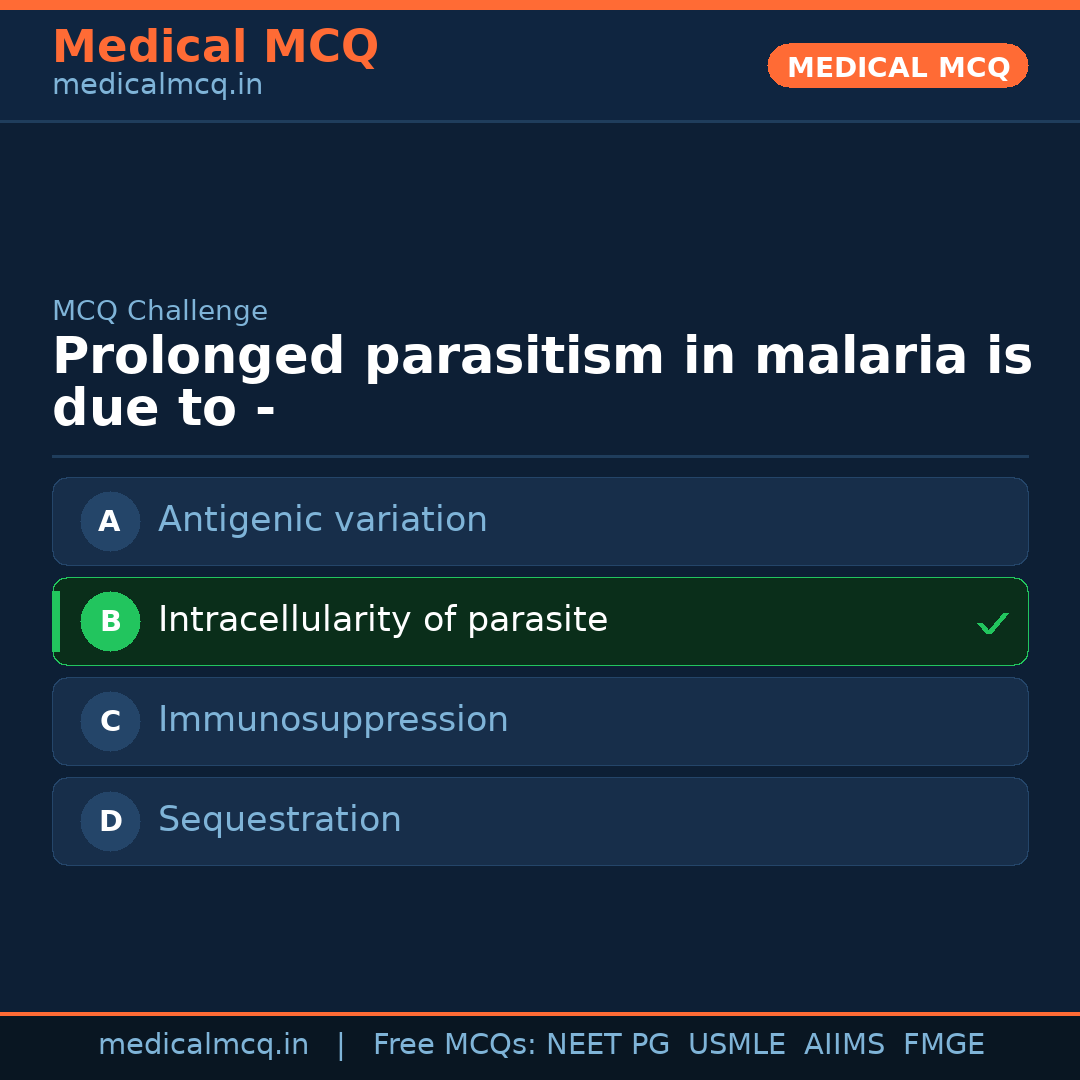Click the Medical MCQ header title
1080x1080 pixels.
[x=215, y=47]
